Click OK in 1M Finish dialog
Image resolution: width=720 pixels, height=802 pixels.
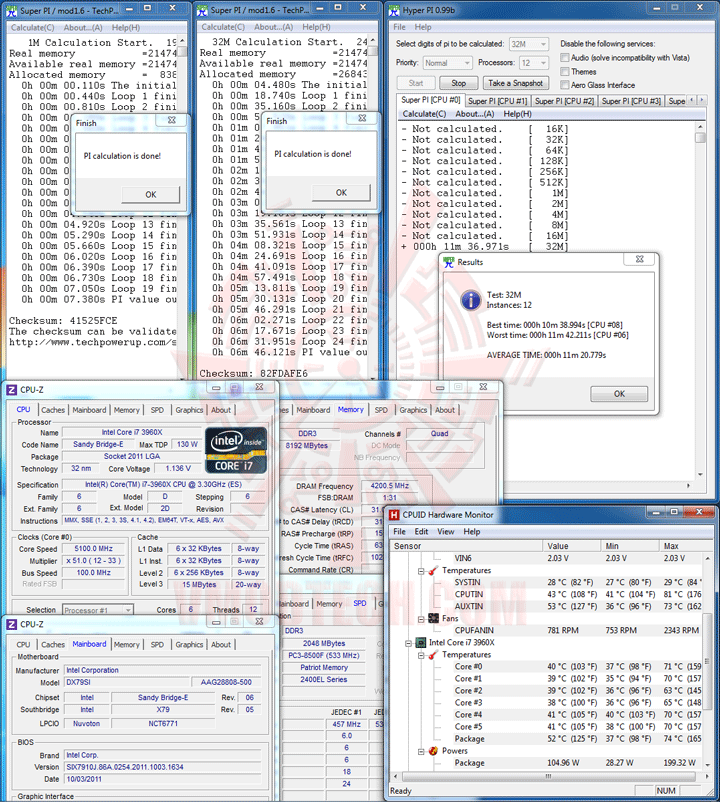point(151,194)
